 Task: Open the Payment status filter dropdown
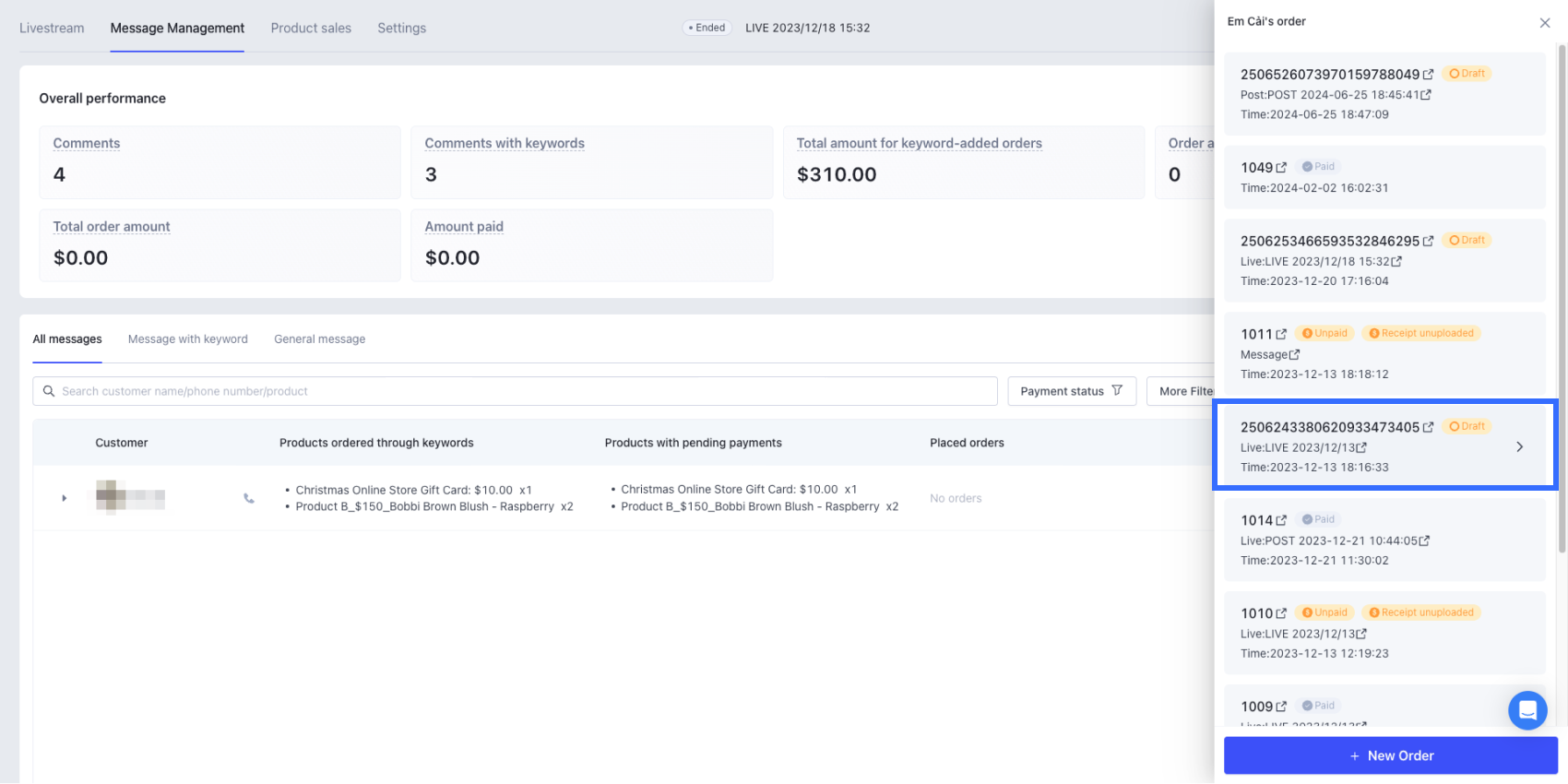click(1071, 391)
